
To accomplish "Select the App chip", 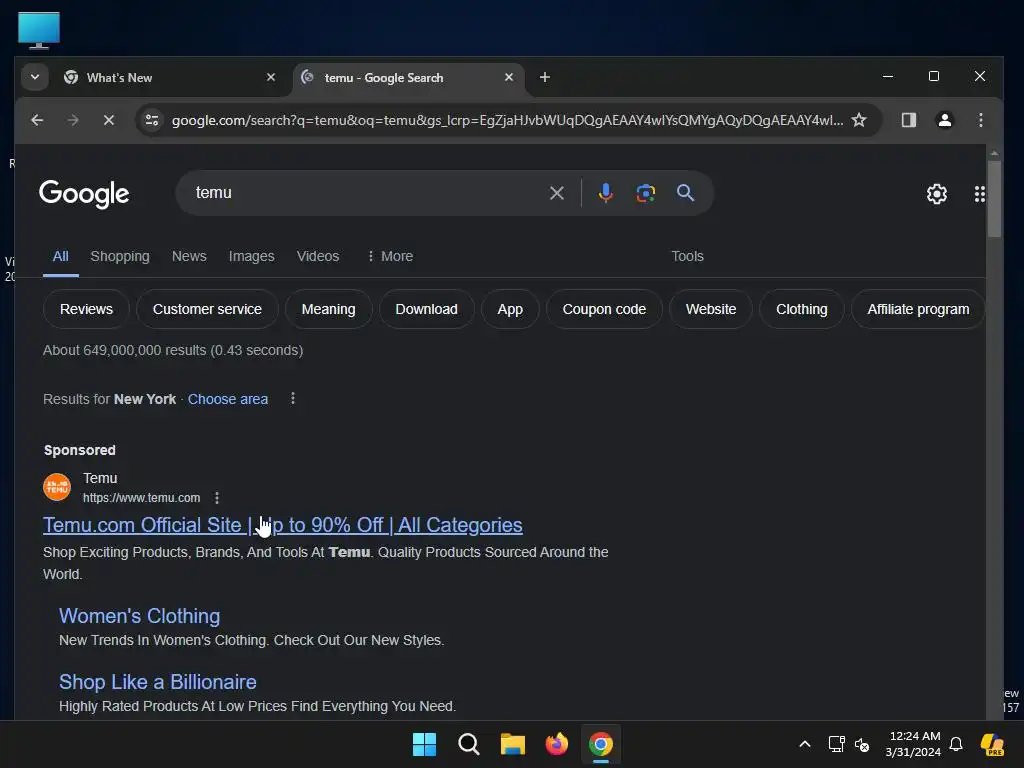I will click(510, 309).
